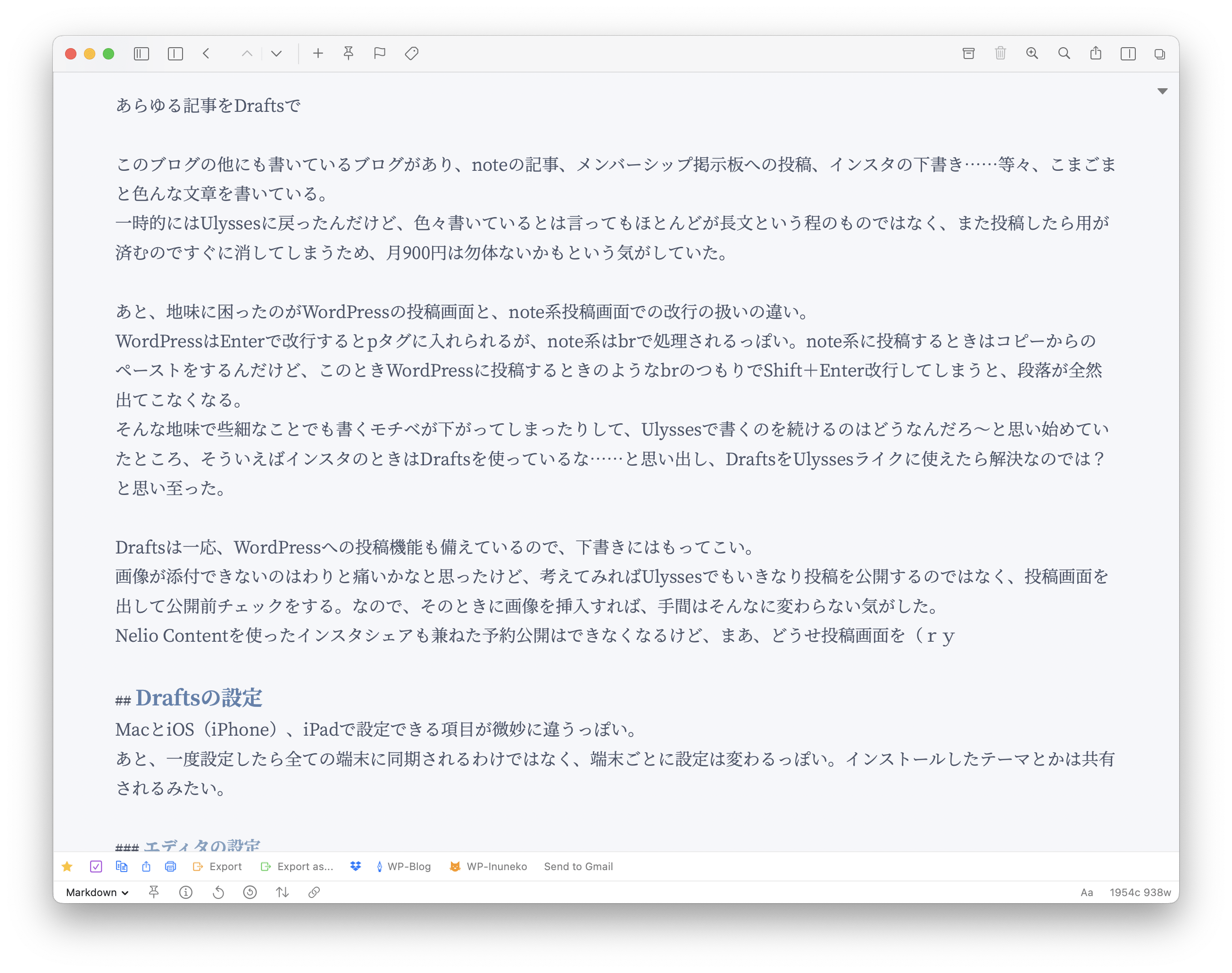This screenshot has height=973, width=1232.
Task: Toggle the draft list sidebar icon
Action: tap(141, 53)
